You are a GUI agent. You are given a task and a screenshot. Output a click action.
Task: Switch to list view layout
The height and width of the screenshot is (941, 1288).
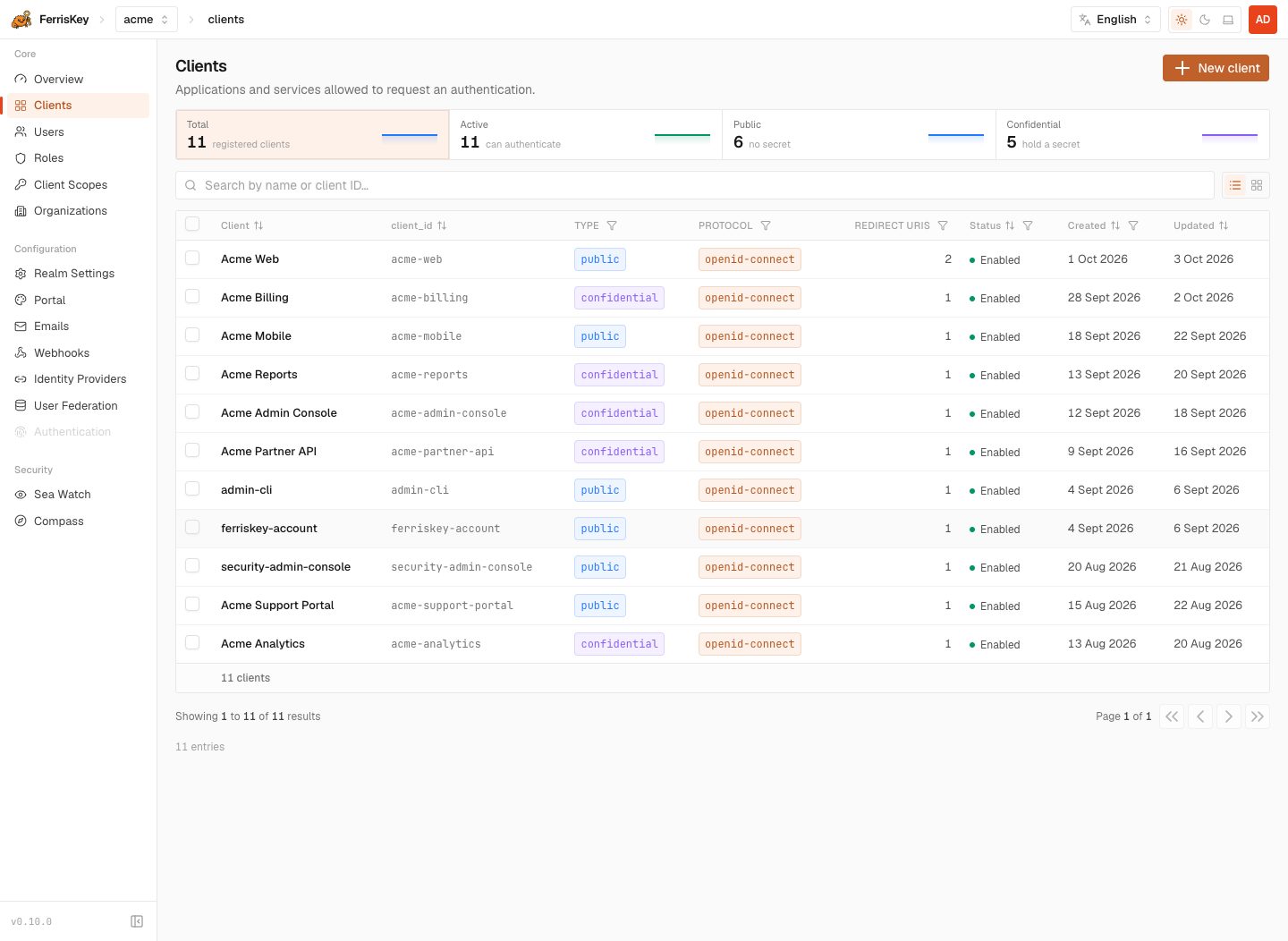point(1235,185)
